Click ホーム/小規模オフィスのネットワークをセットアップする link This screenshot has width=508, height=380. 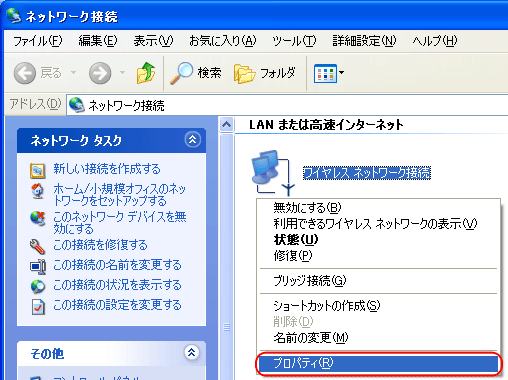pos(119,195)
